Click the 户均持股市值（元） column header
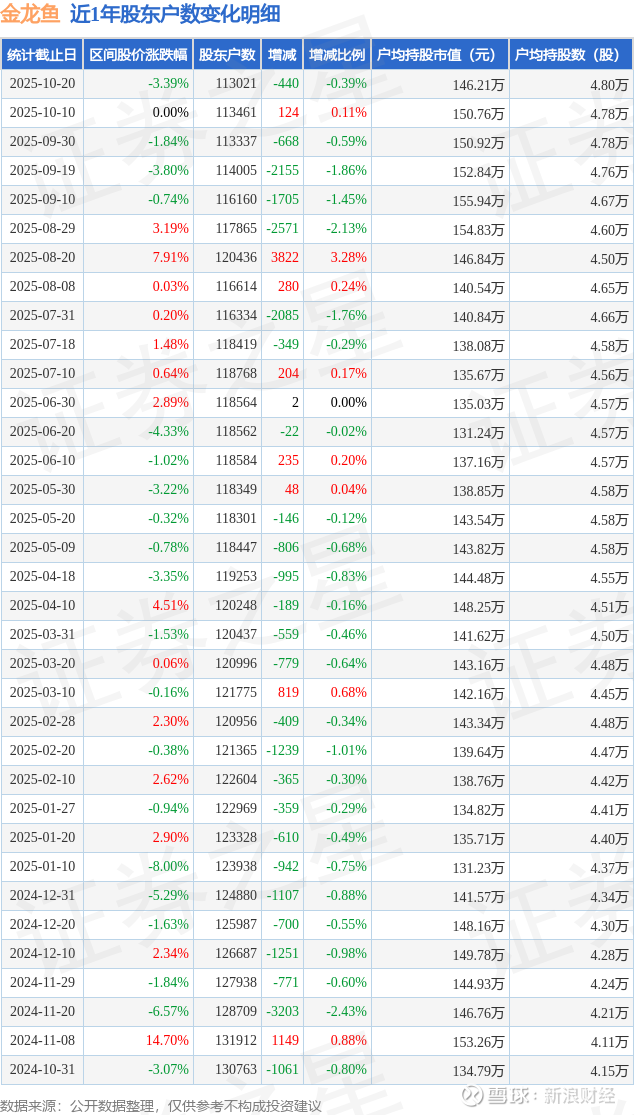The image size is (634, 1115). click(x=439, y=55)
